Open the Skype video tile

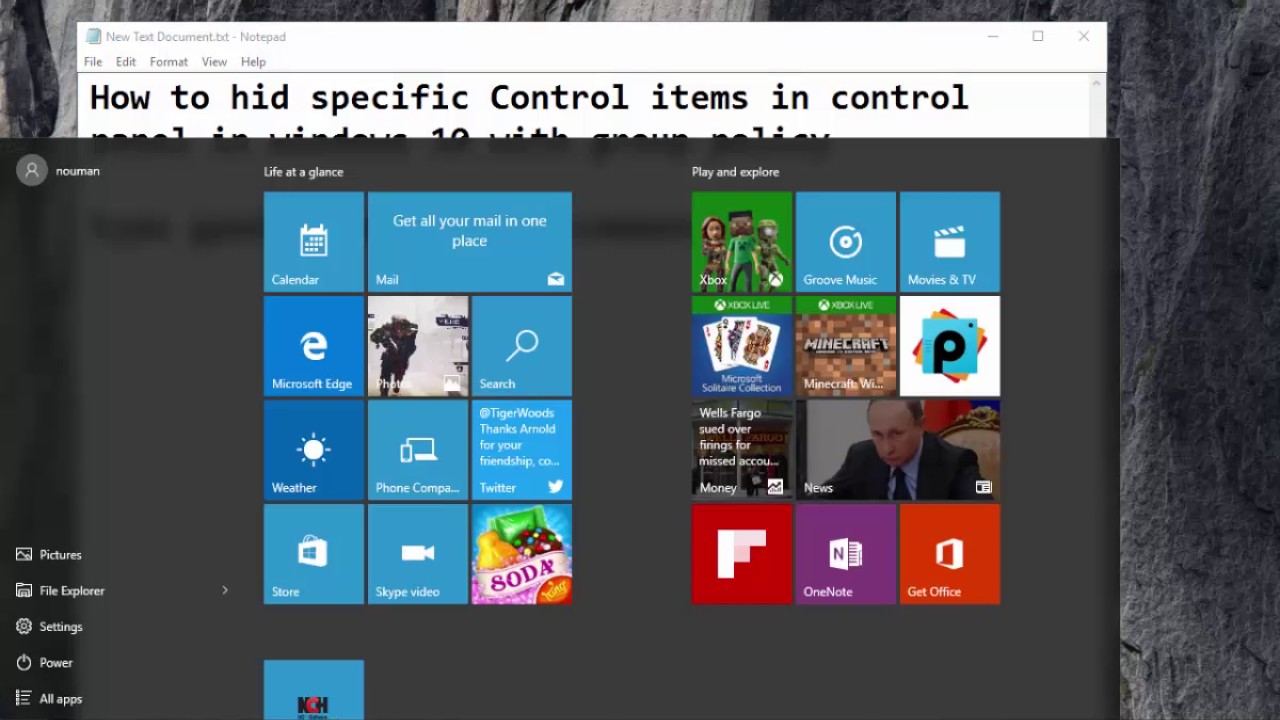pyautogui.click(x=418, y=554)
